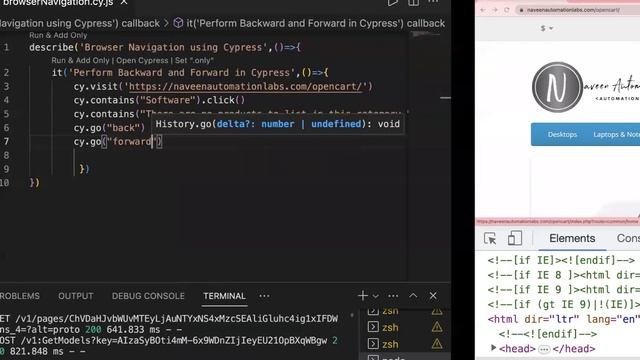640x360 pixels.
Task: Close the BrowserNavigation.cy.js editor tab
Action: [x=124, y=3]
